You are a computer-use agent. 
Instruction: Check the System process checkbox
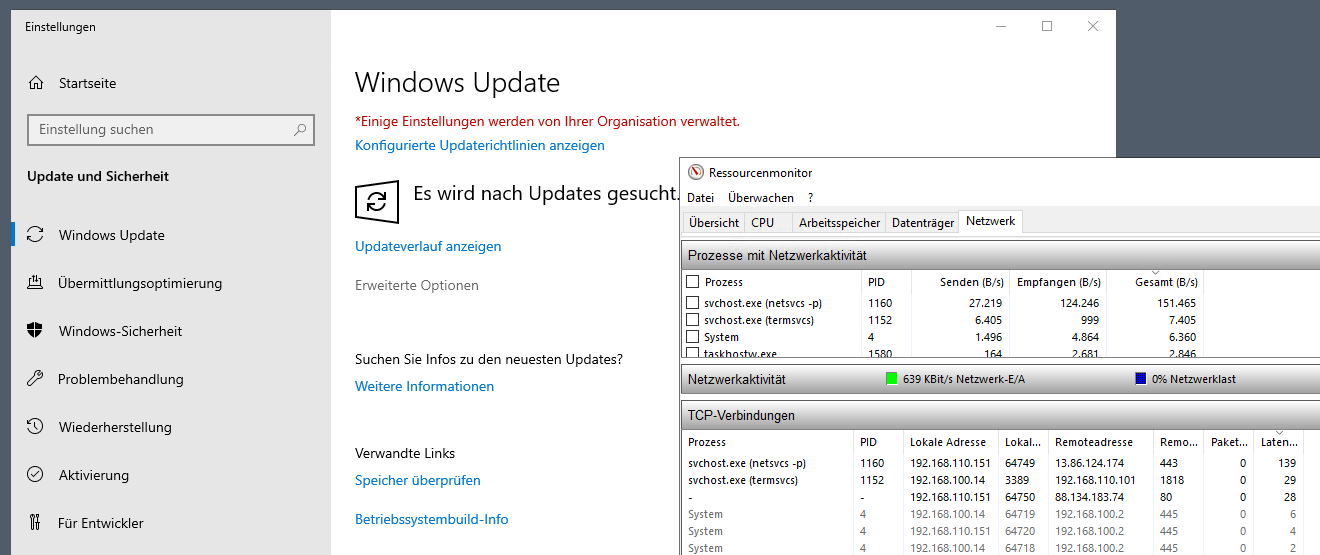(692, 337)
